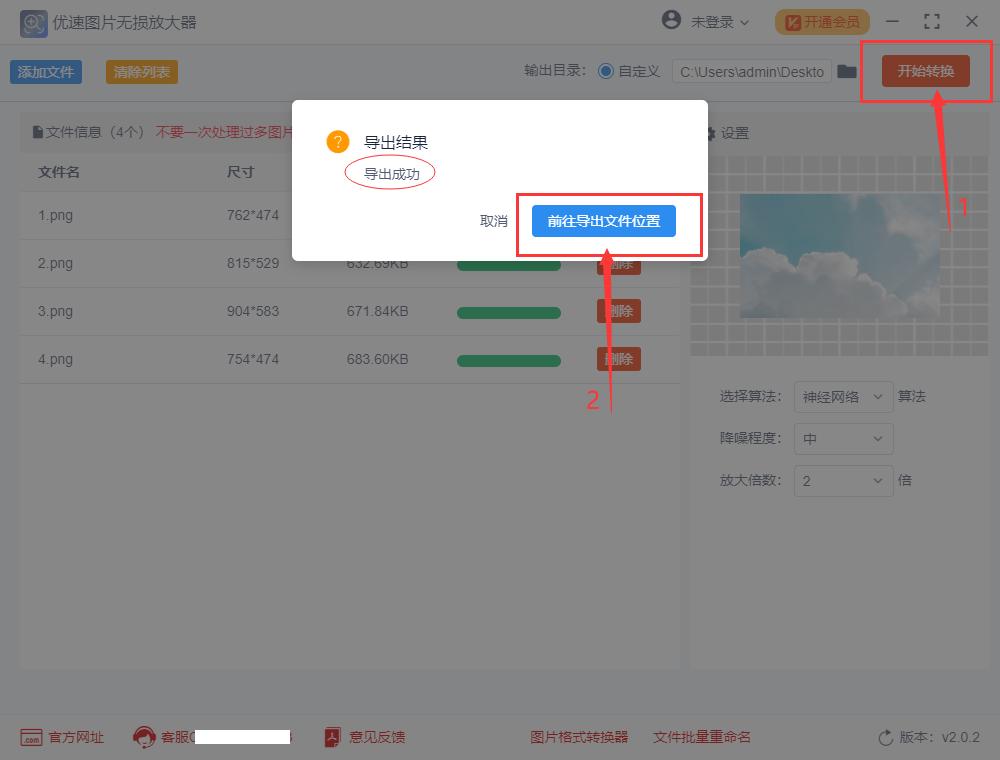Open the 放大倍数 magnification dropdown

843,481
